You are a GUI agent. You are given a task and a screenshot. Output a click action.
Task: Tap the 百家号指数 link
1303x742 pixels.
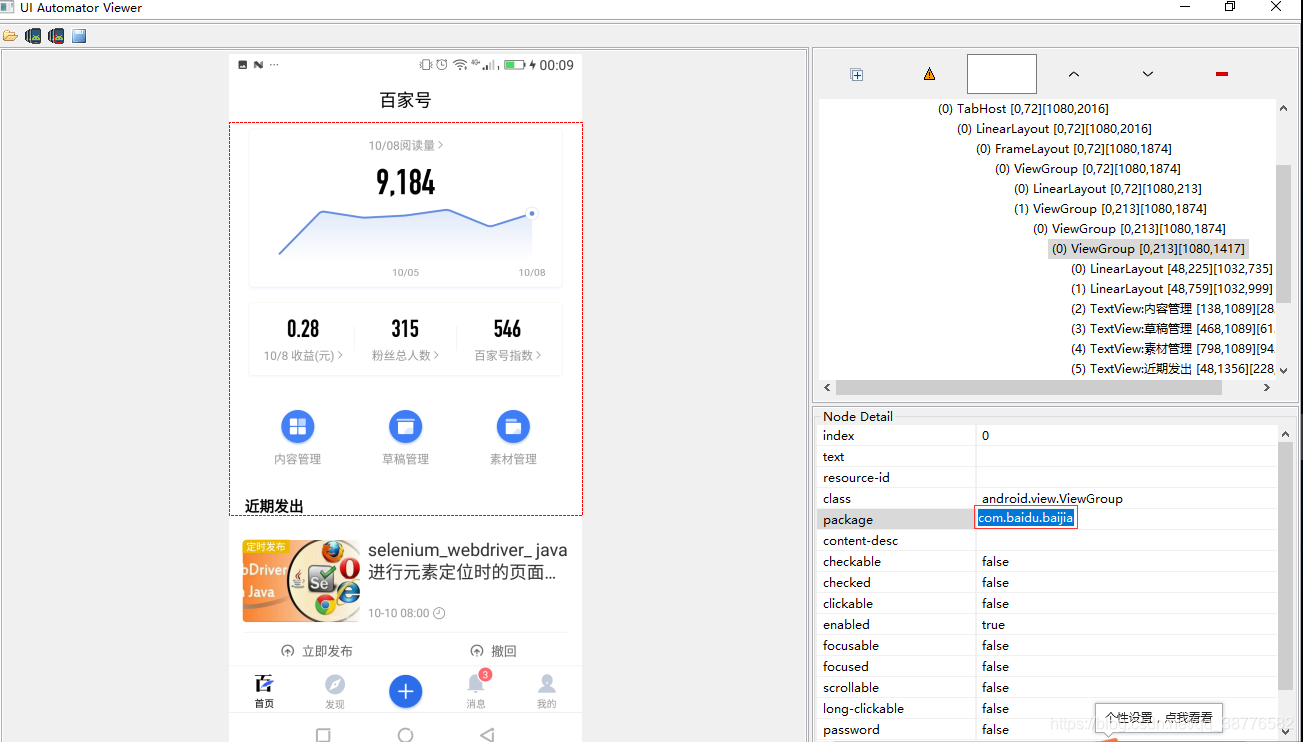pos(508,355)
